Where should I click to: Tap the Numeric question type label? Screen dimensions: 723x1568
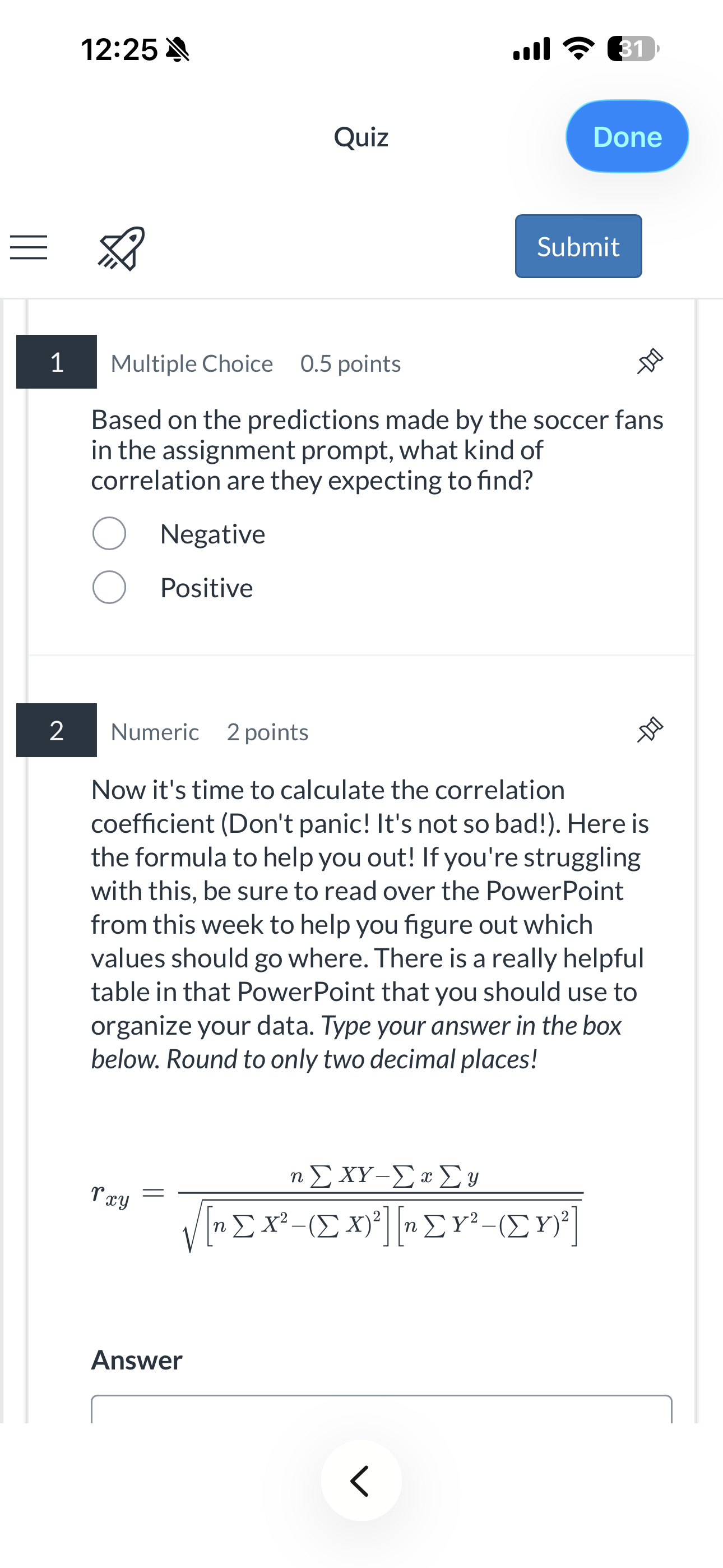[x=155, y=732]
